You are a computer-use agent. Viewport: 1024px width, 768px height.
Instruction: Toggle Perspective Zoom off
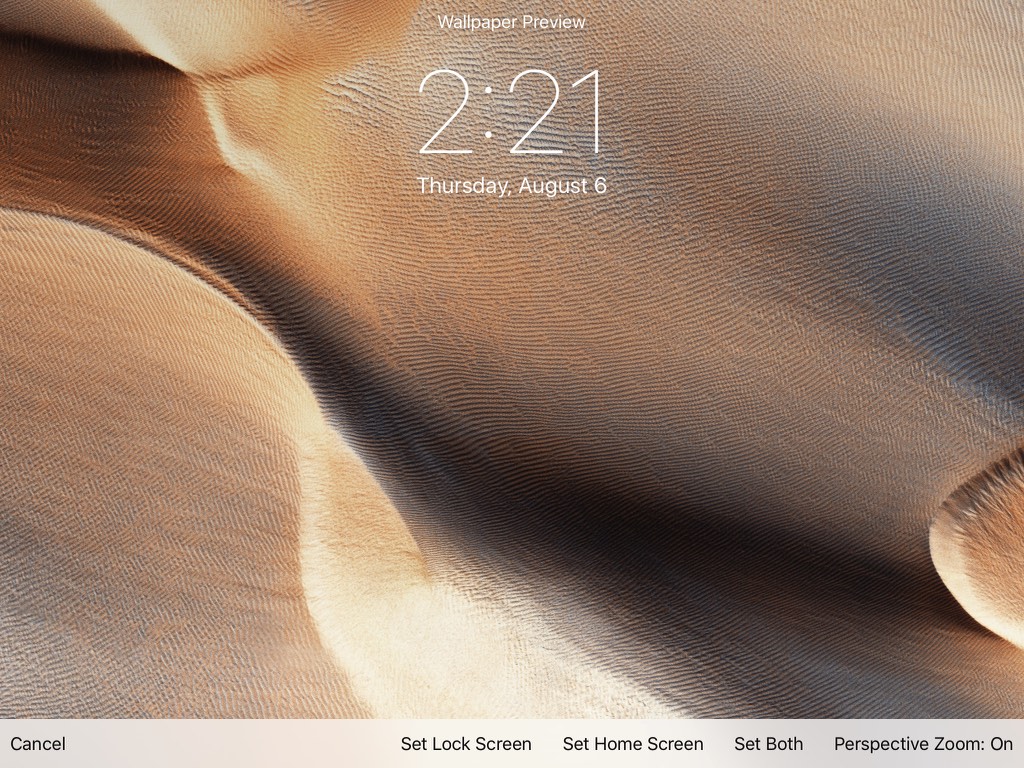tap(923, 744)
